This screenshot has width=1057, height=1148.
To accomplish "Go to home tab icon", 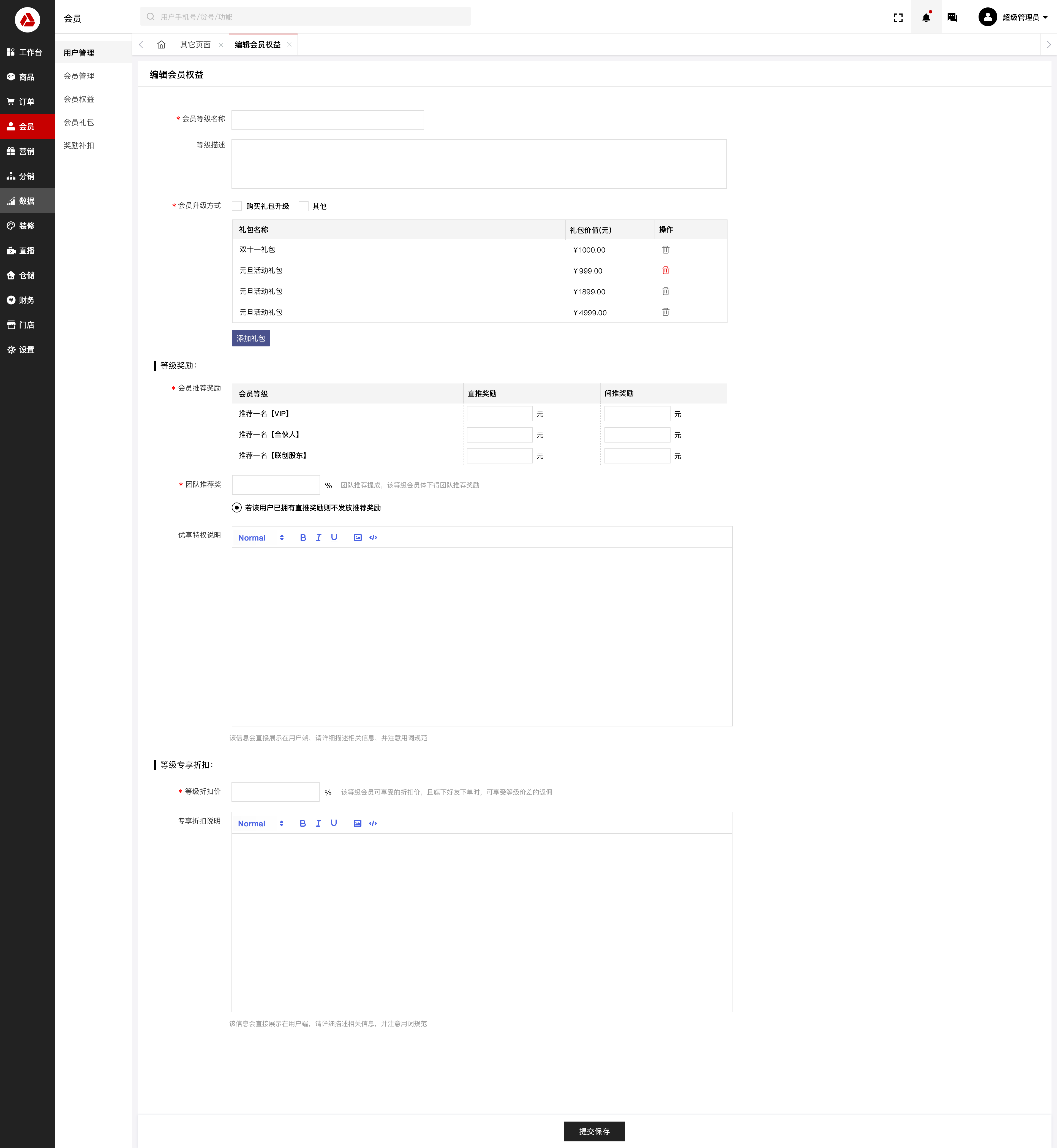I will coord(161,45).
